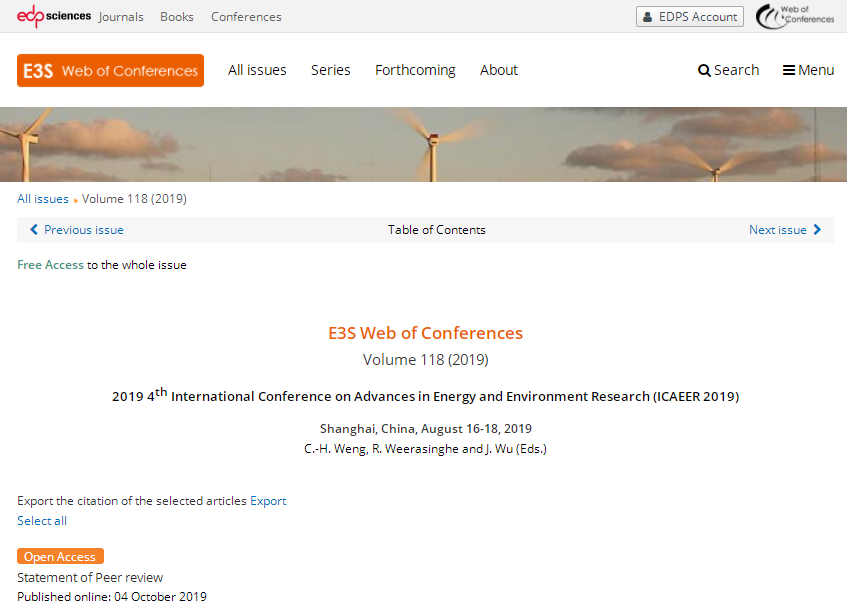Click the EDPS Account button

(690, 17)
